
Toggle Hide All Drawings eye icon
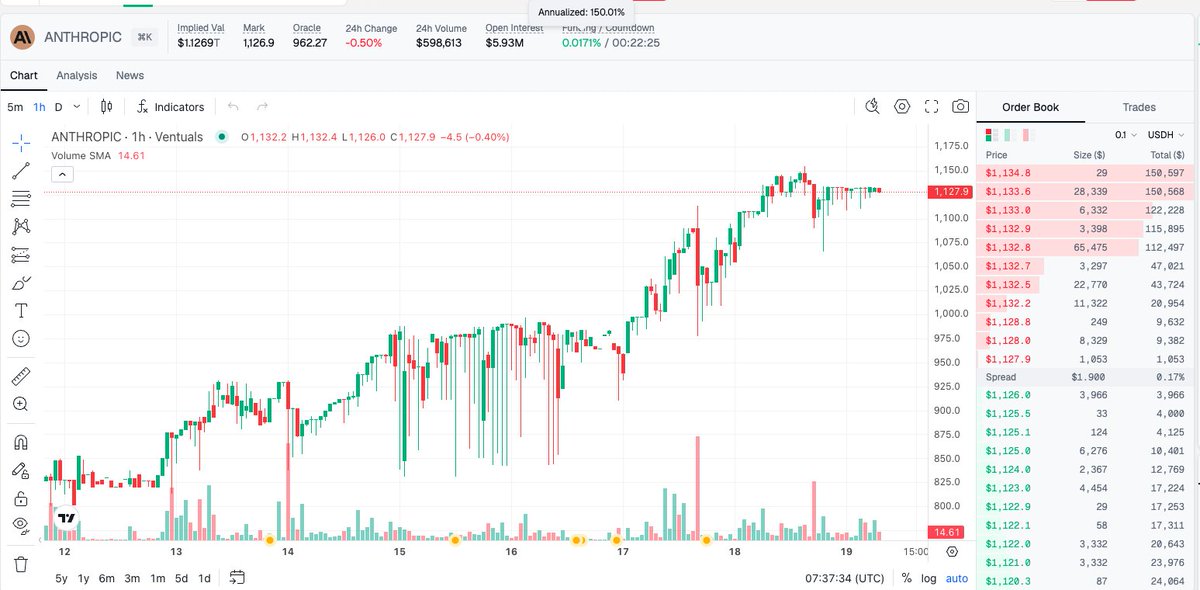(21, 526)
